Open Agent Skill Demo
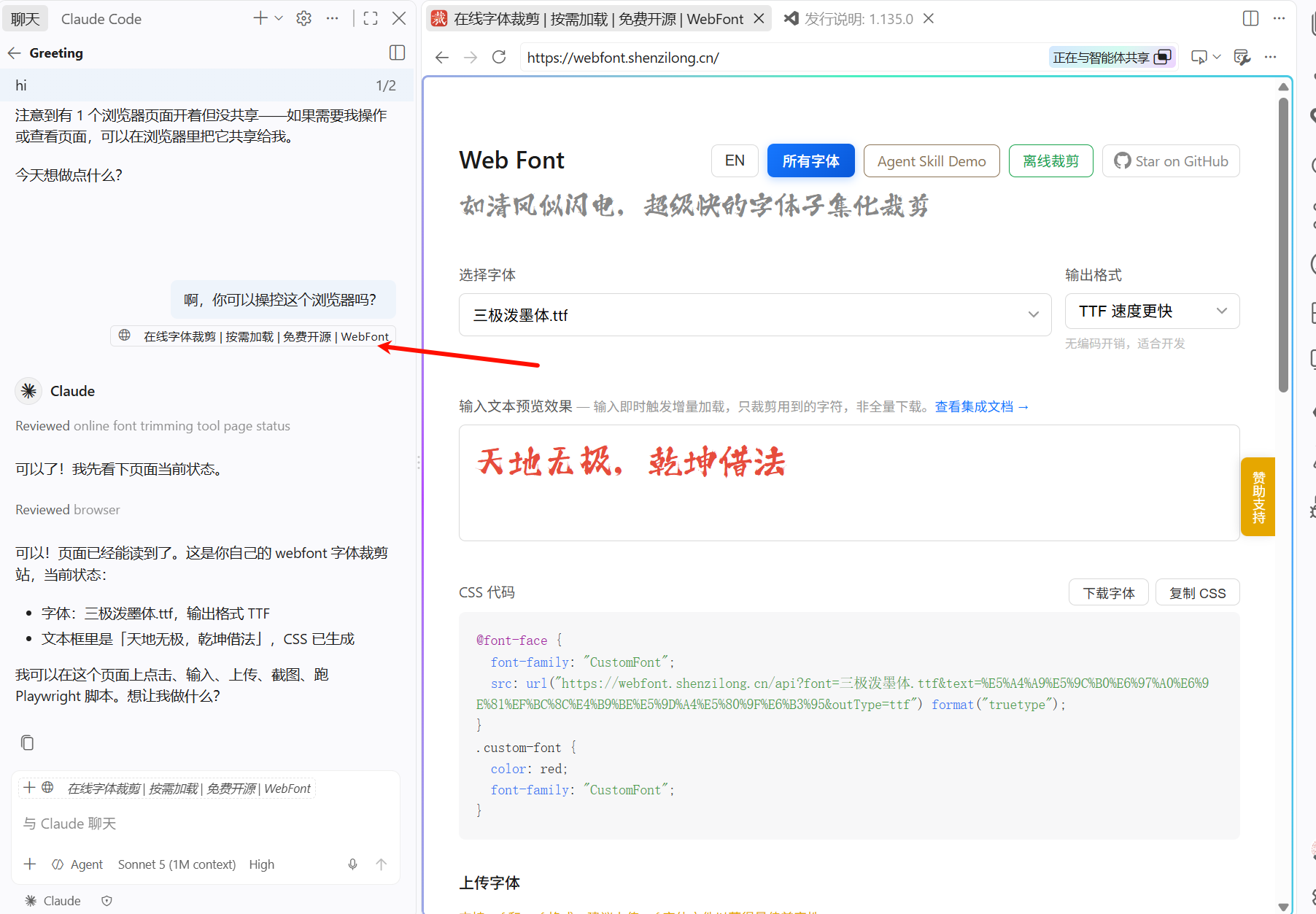Image resolution: width=1316 pixels, height=914 pixels. 932,160
